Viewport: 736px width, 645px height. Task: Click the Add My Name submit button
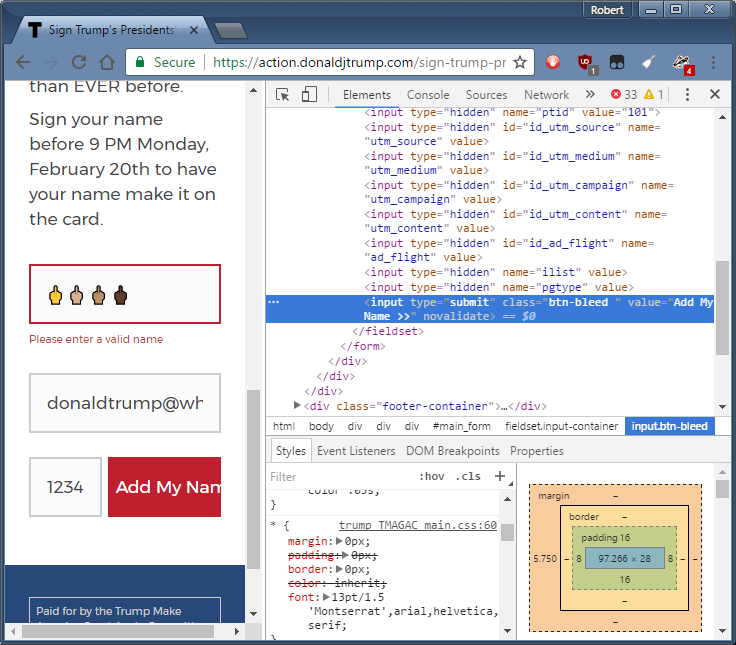click(164, 487)
